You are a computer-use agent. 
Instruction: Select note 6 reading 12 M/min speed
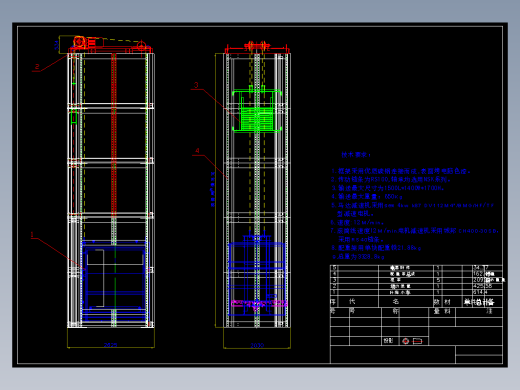(357, 222)
